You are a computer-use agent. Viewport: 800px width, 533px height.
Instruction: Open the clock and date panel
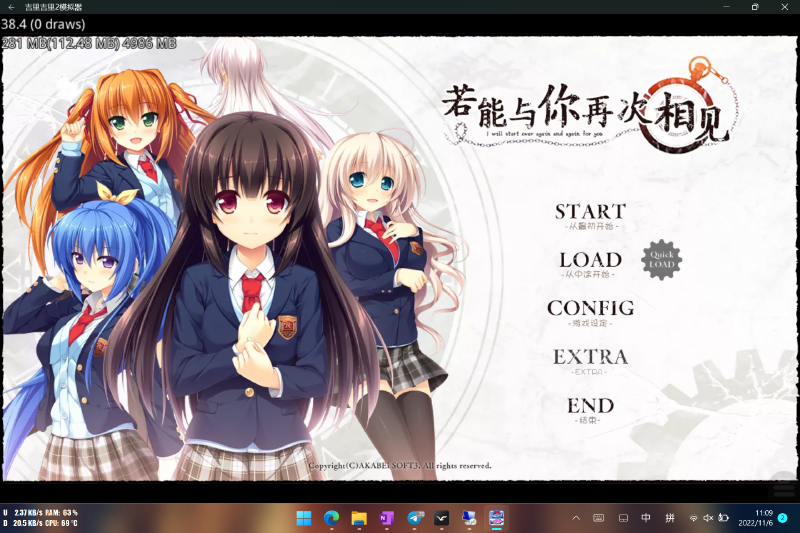[x=757, y=518]
